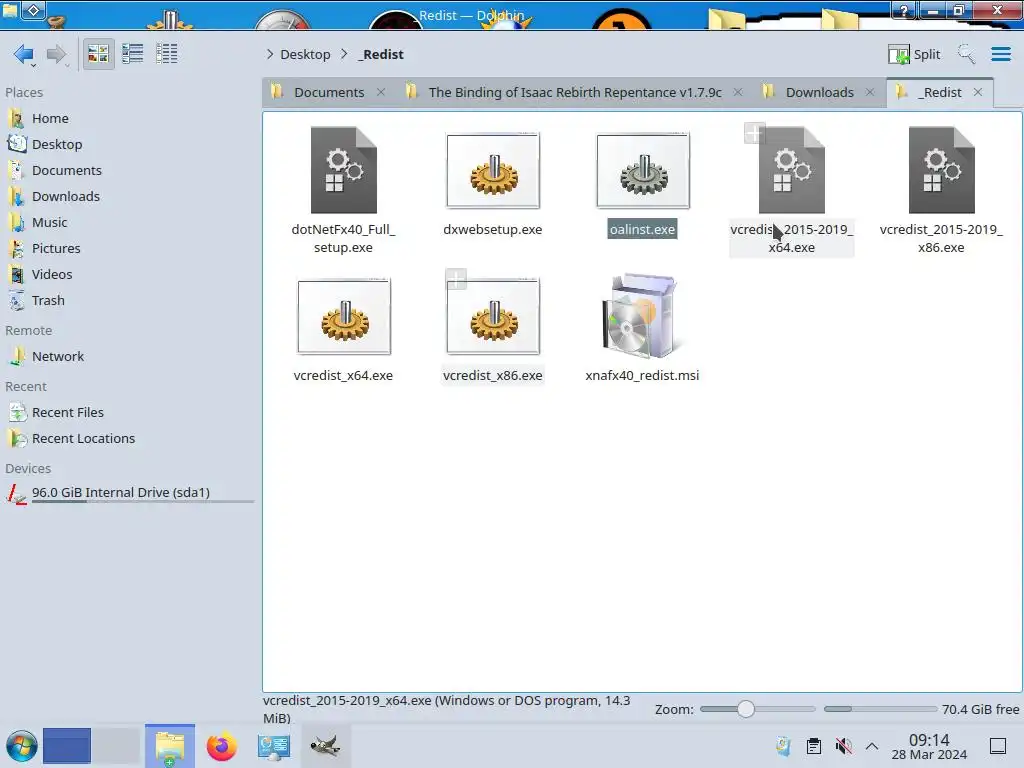This screenshot has width=1024, height=768.
Task: Switch to the Downloads tab
Action: [x=819, y=92]
